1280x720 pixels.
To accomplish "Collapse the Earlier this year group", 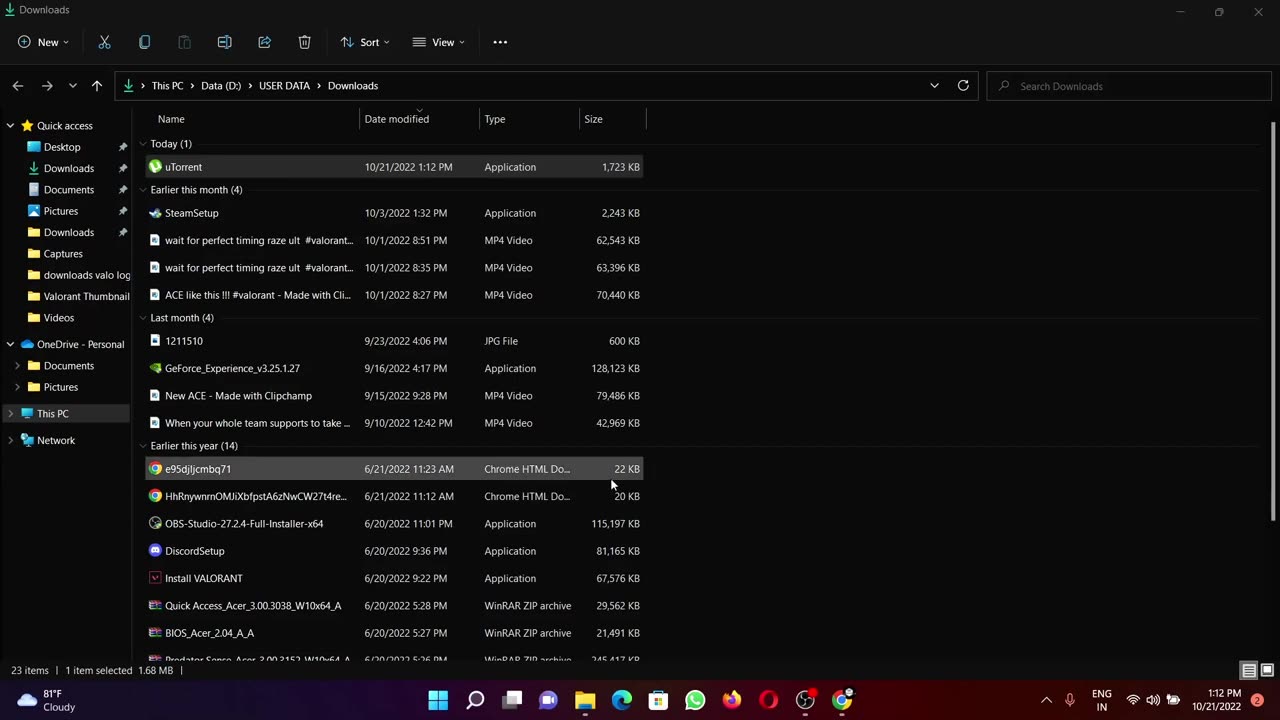I will 143,446.
